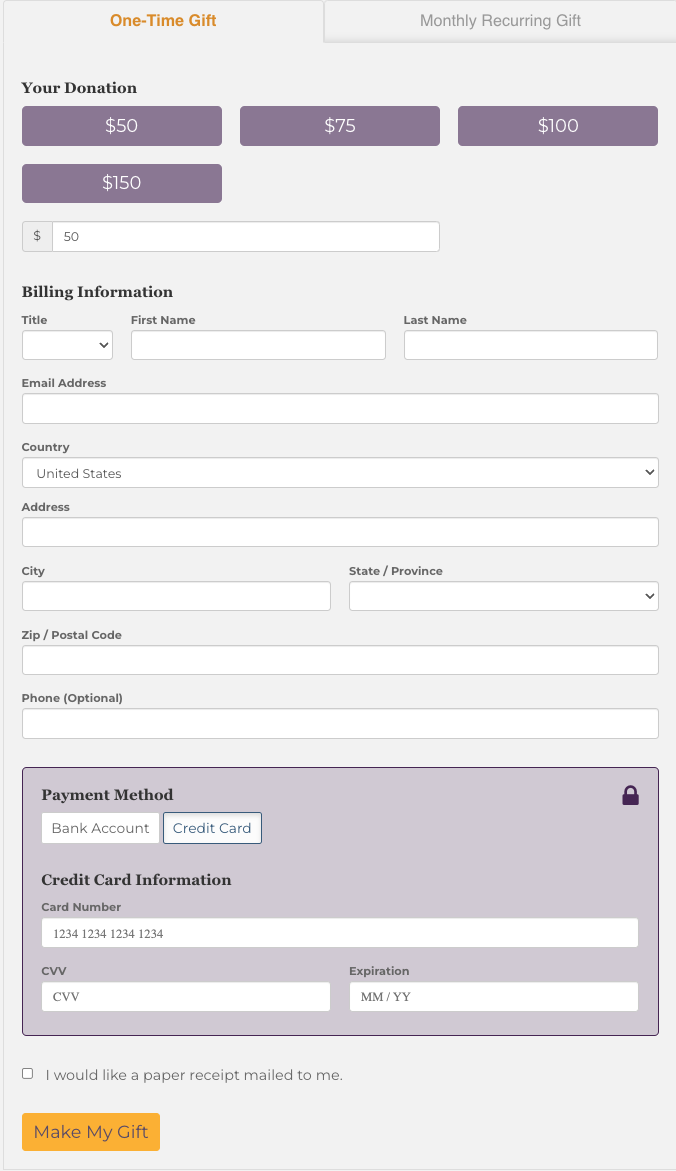676x1171 pixels.
Task: Click the custom donation amount field
Action: click(245, 237)
